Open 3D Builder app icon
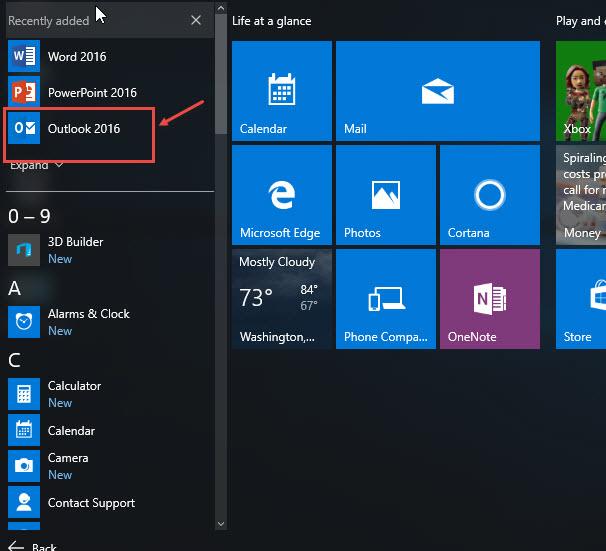 pyautogui.click(x=24, y=250)
